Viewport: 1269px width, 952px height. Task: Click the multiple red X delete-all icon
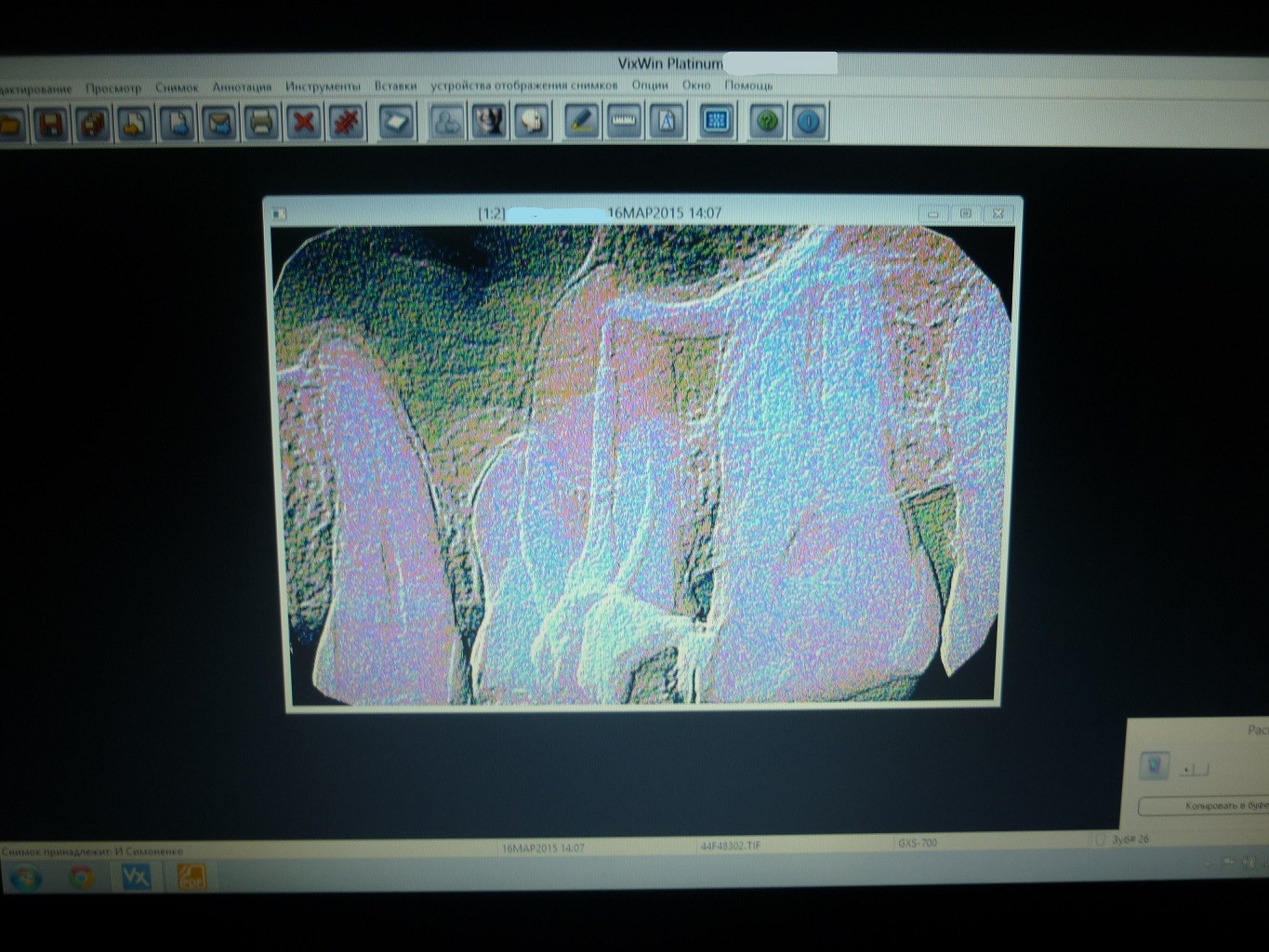coord(346,123)
